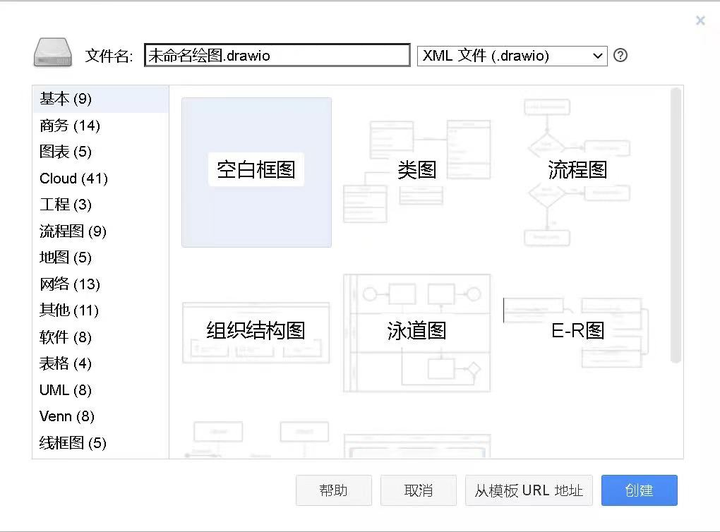Click the 帮助 button
Viewport: 720px width, 532px height.
point(334,490)
